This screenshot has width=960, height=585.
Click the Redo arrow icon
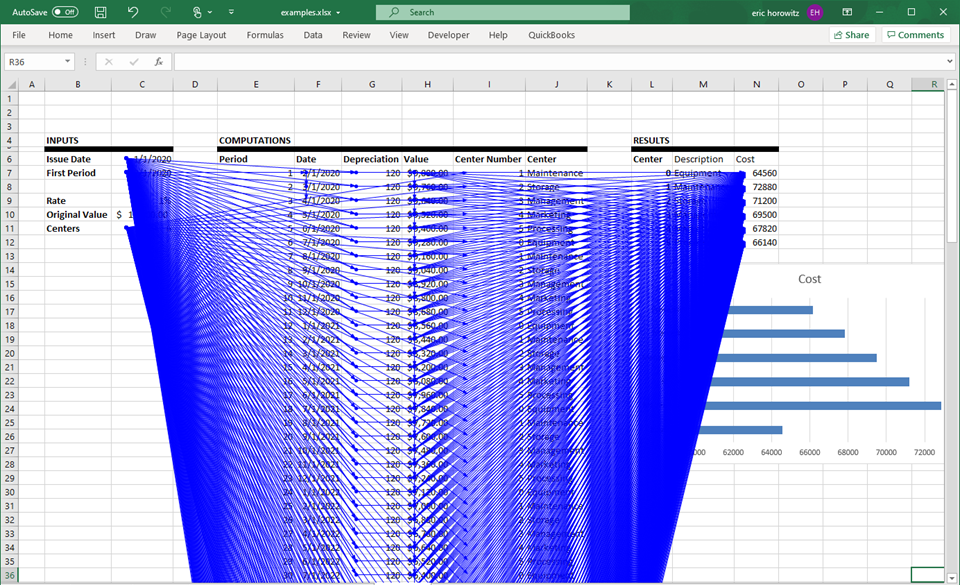point(165,12)
